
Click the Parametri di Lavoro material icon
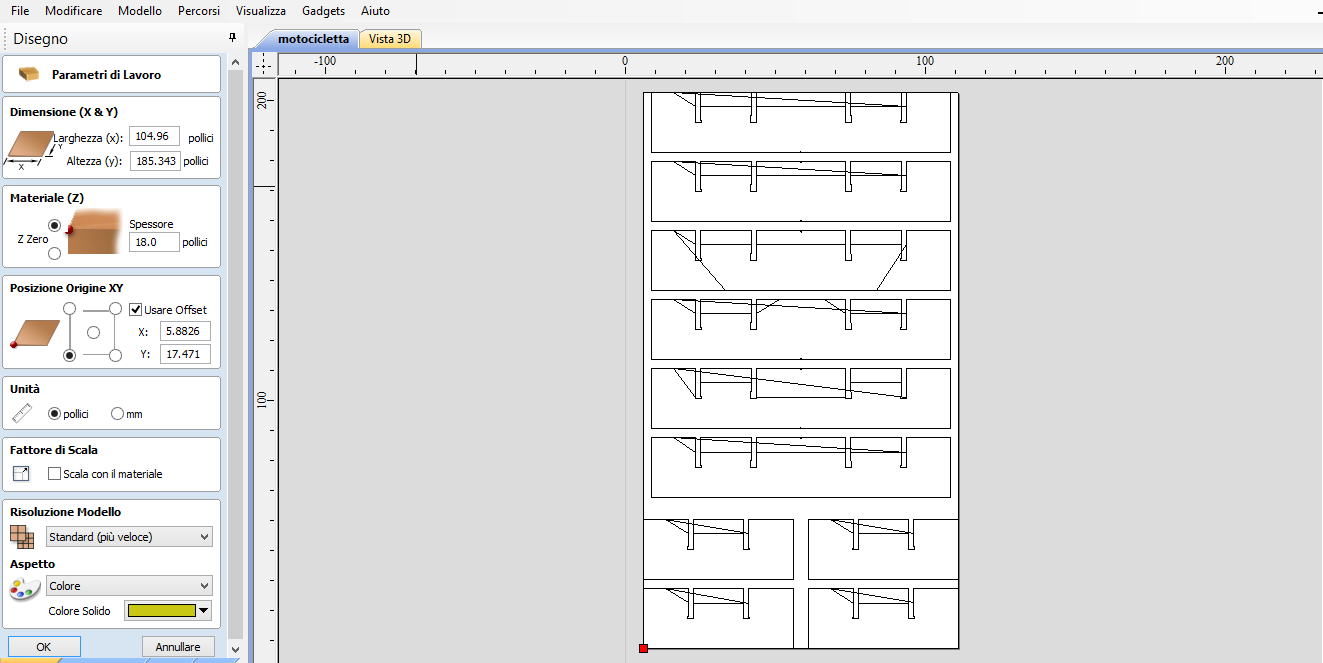30,75
